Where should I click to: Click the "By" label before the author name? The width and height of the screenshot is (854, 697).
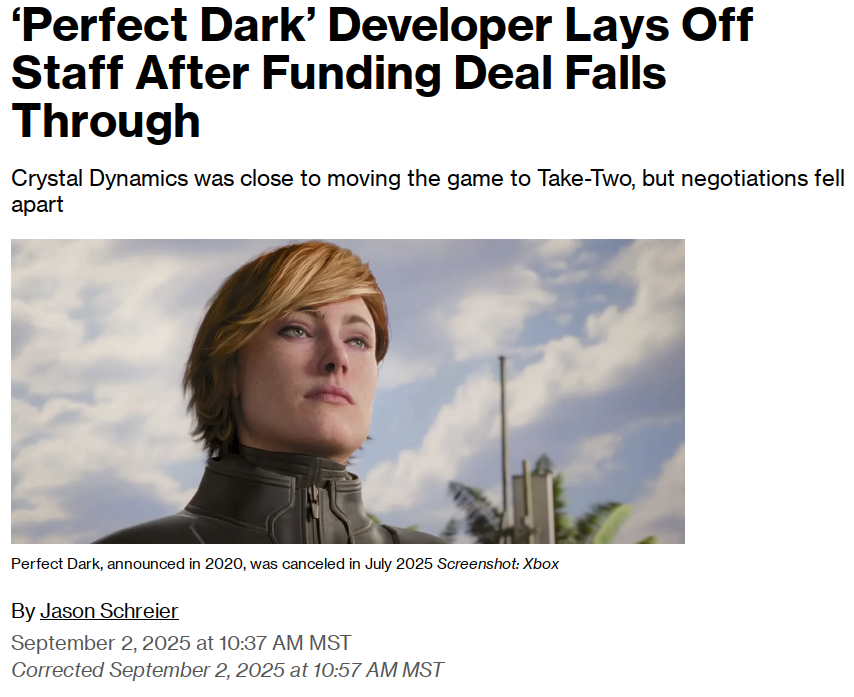[23, 611]
